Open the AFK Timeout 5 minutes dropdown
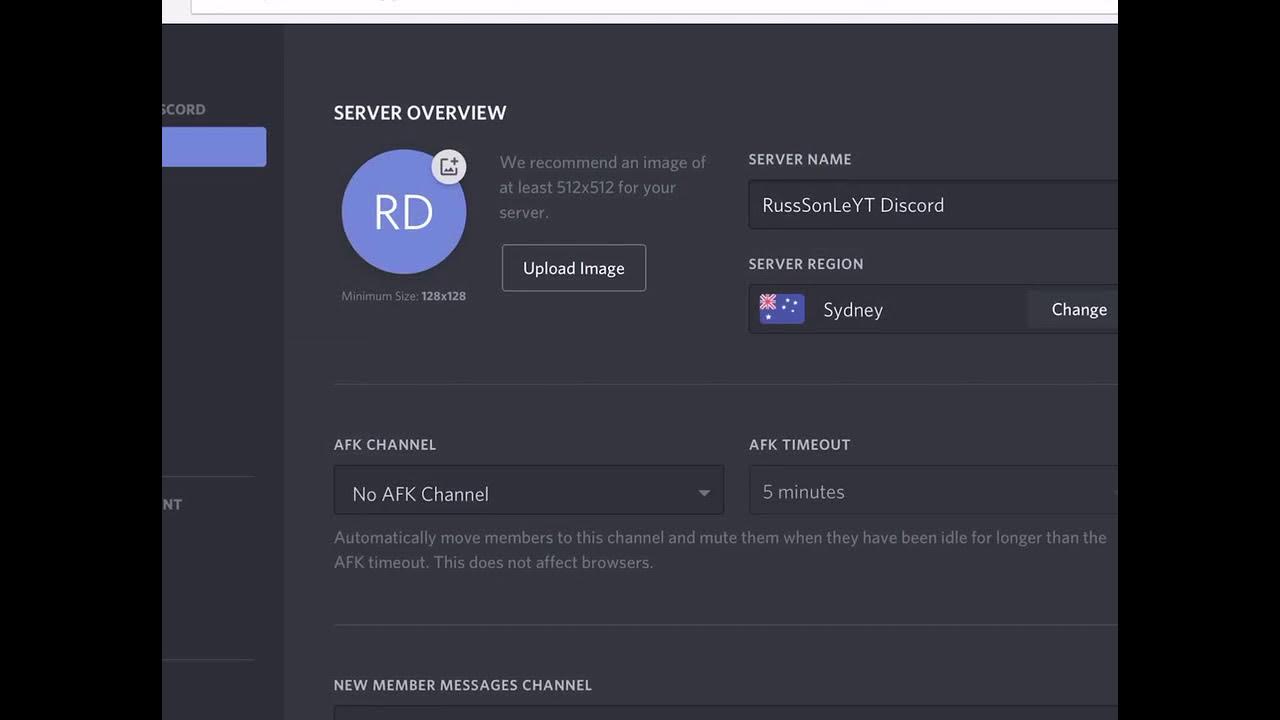 coord(933,491)
